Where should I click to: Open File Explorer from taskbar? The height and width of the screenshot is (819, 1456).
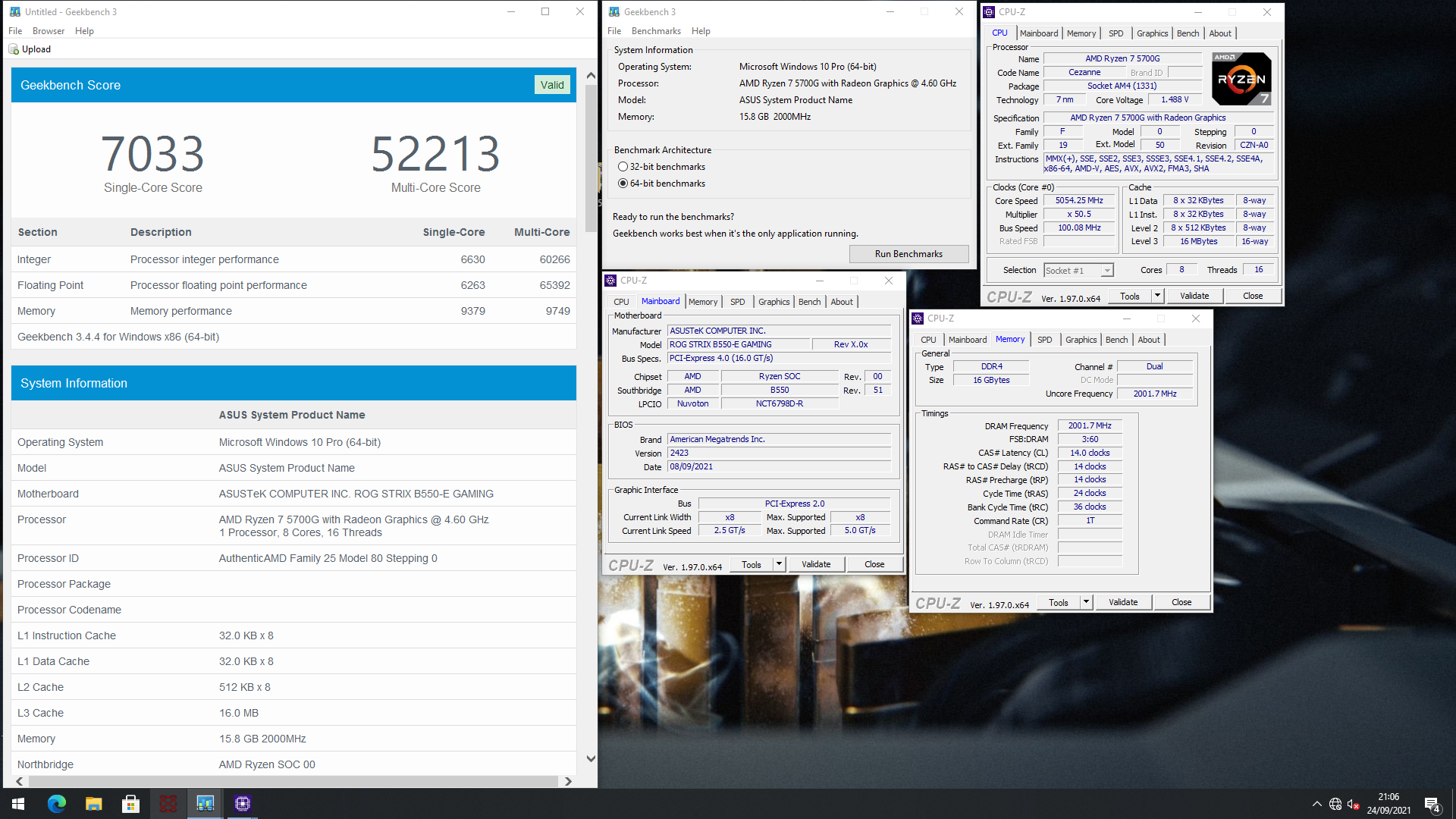pos(93,804)
